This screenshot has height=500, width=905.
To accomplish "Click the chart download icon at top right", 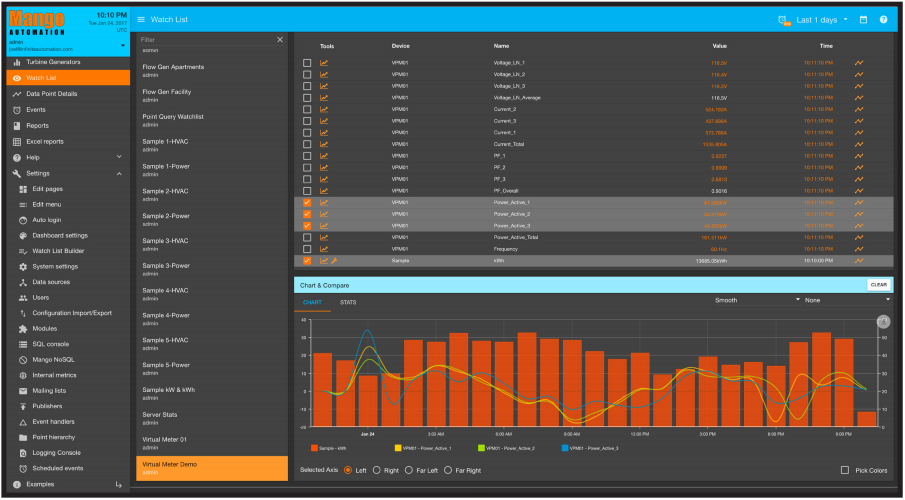I will click(x=883, y=322).
